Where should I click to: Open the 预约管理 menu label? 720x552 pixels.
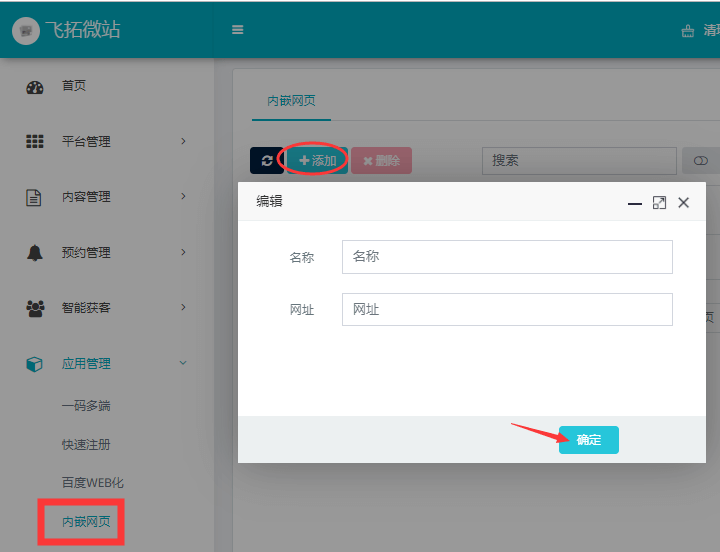click(86, 253)
